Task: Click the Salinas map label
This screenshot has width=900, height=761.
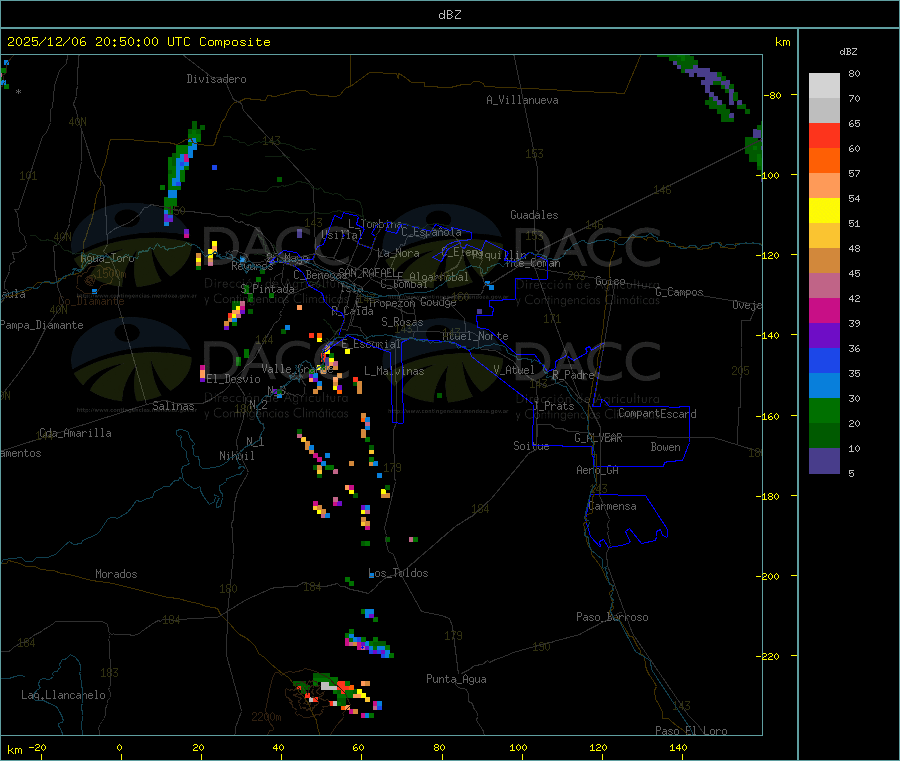Action: [173, 406]
